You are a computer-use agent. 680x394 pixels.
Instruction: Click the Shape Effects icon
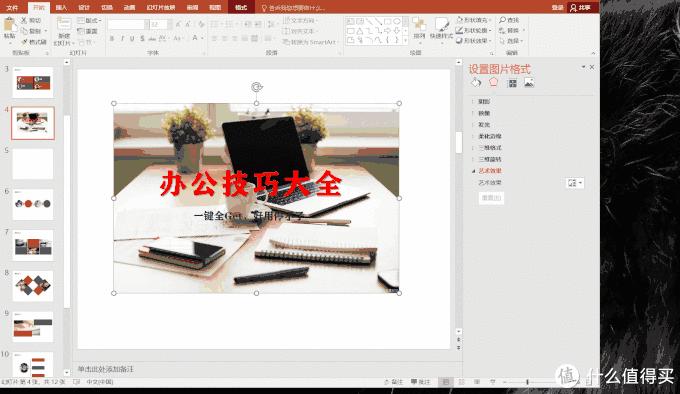pos(460,41)
